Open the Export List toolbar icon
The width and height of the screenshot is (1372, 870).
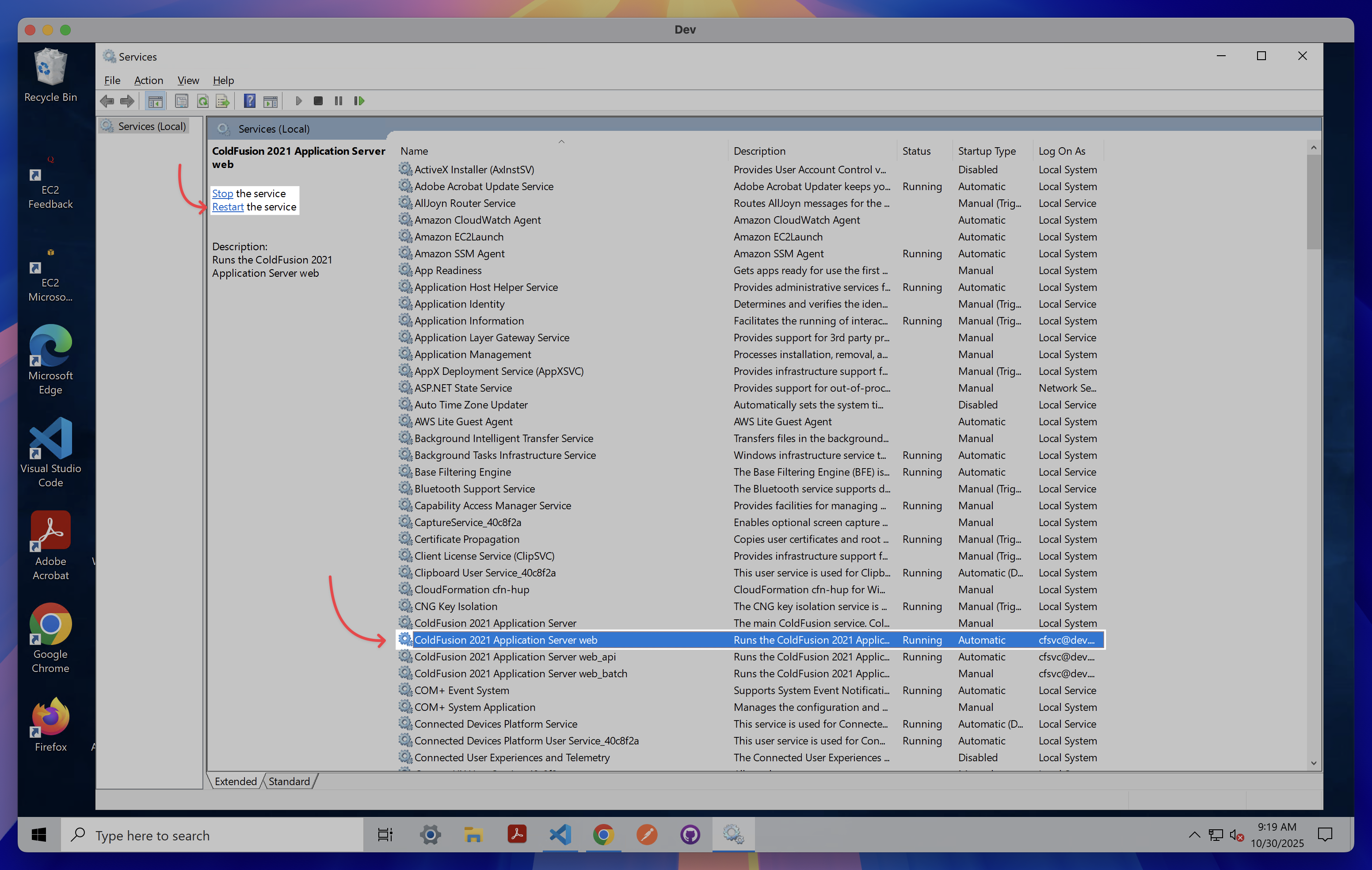tap(223, 101)
